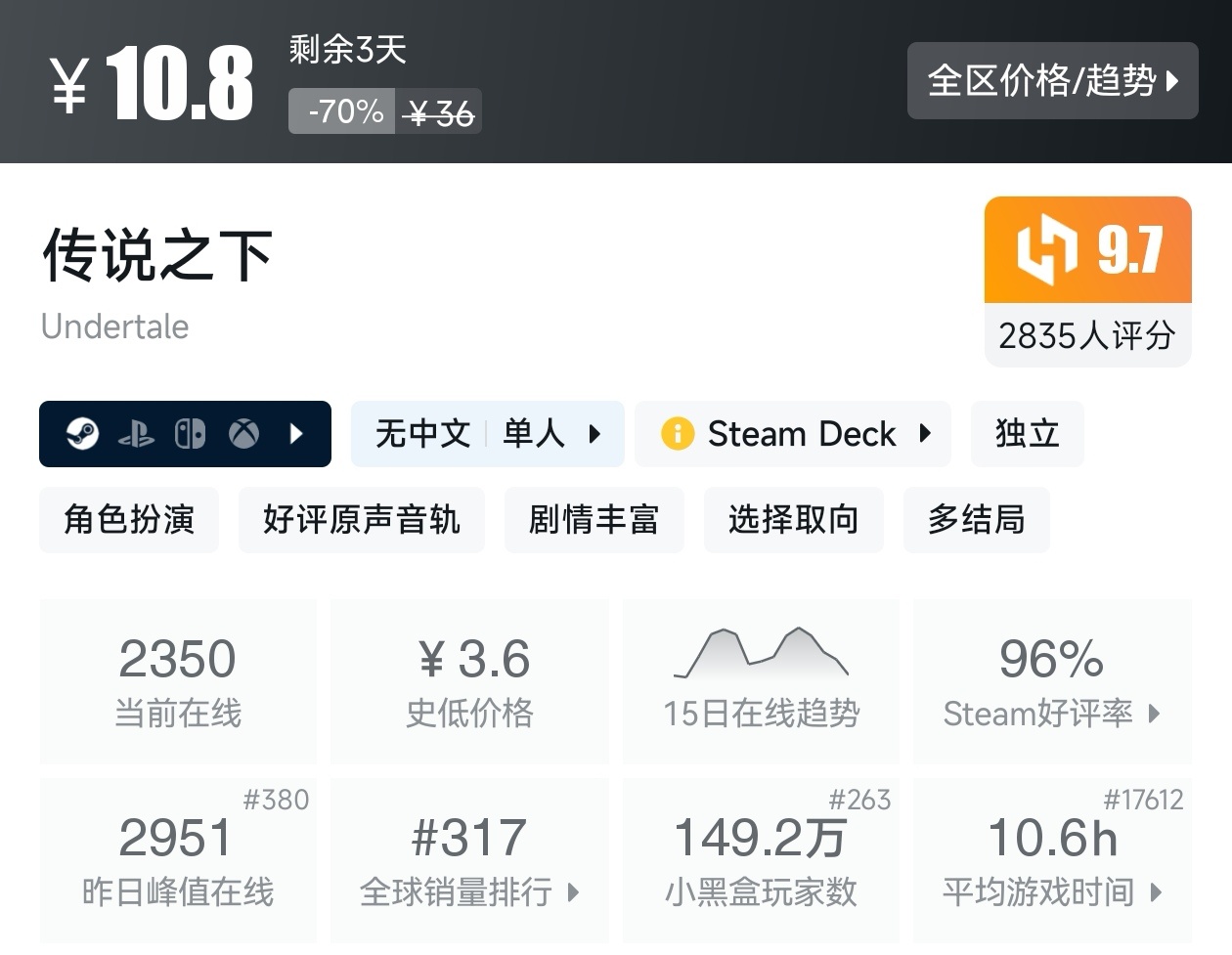Click the PlayStation platform icon
This screenshot has height=955, width=1232.
[137, 433]
